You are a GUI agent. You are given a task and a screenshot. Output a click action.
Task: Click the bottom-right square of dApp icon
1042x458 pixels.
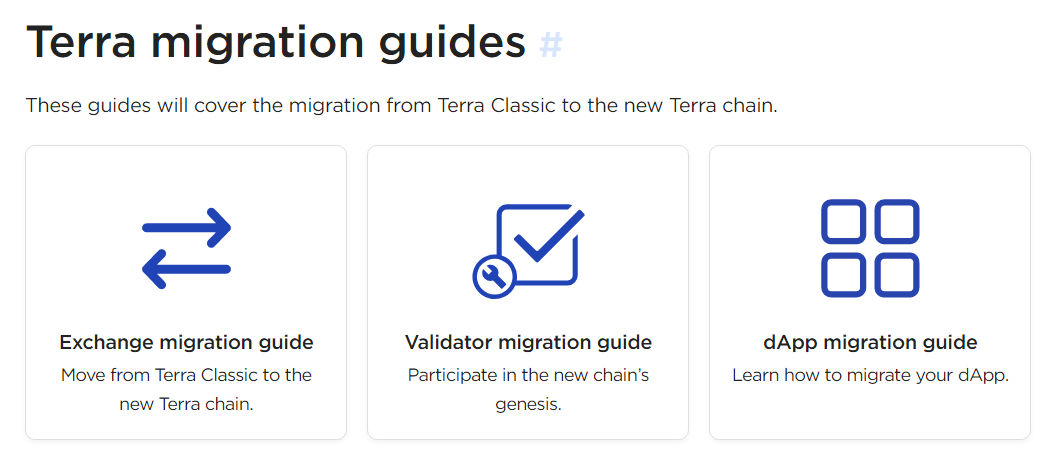[896, 275]
